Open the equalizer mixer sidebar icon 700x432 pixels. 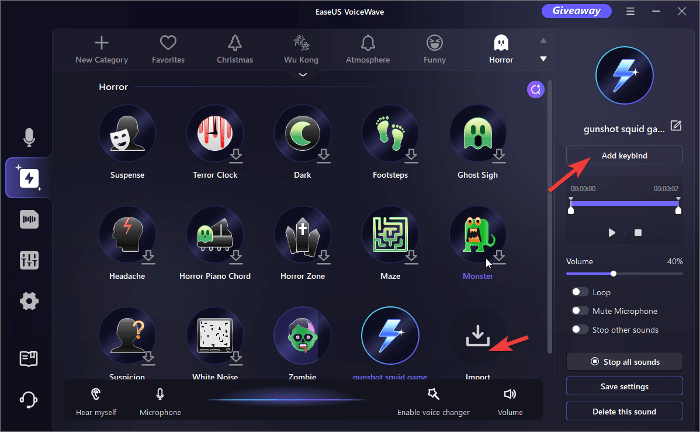click(29, 260)
